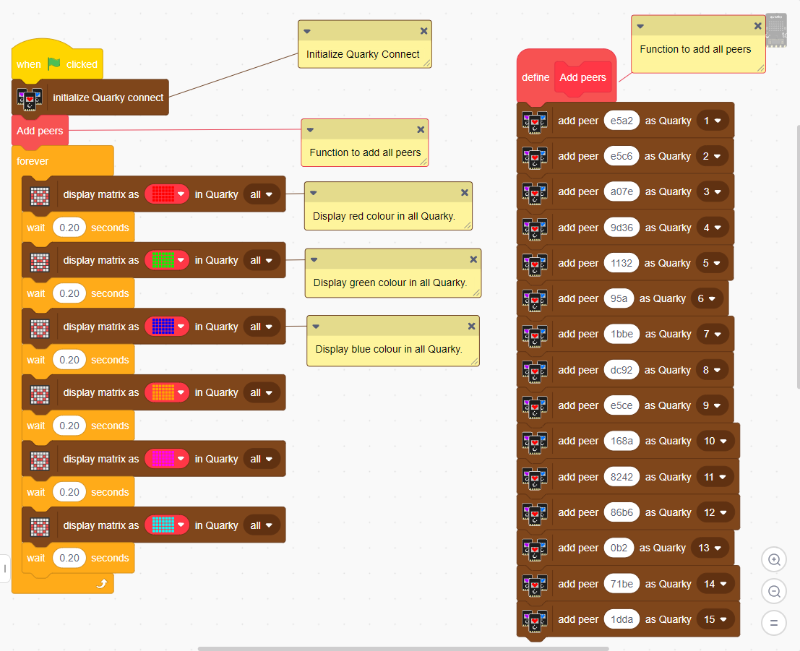Screen dimensions: 800x651
Task: Close the Display blue colour comment
Action: [471, 326]
